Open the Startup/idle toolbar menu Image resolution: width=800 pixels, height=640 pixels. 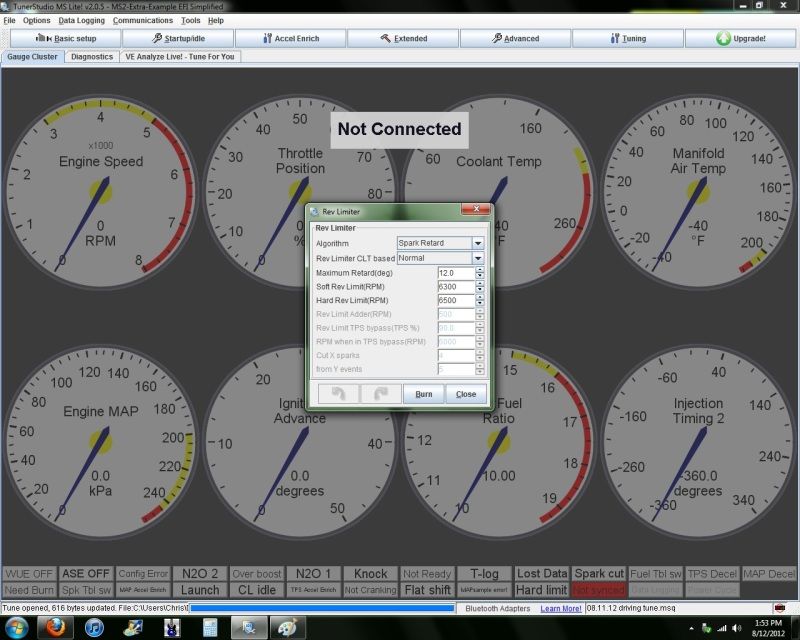(x=178, y=38)
